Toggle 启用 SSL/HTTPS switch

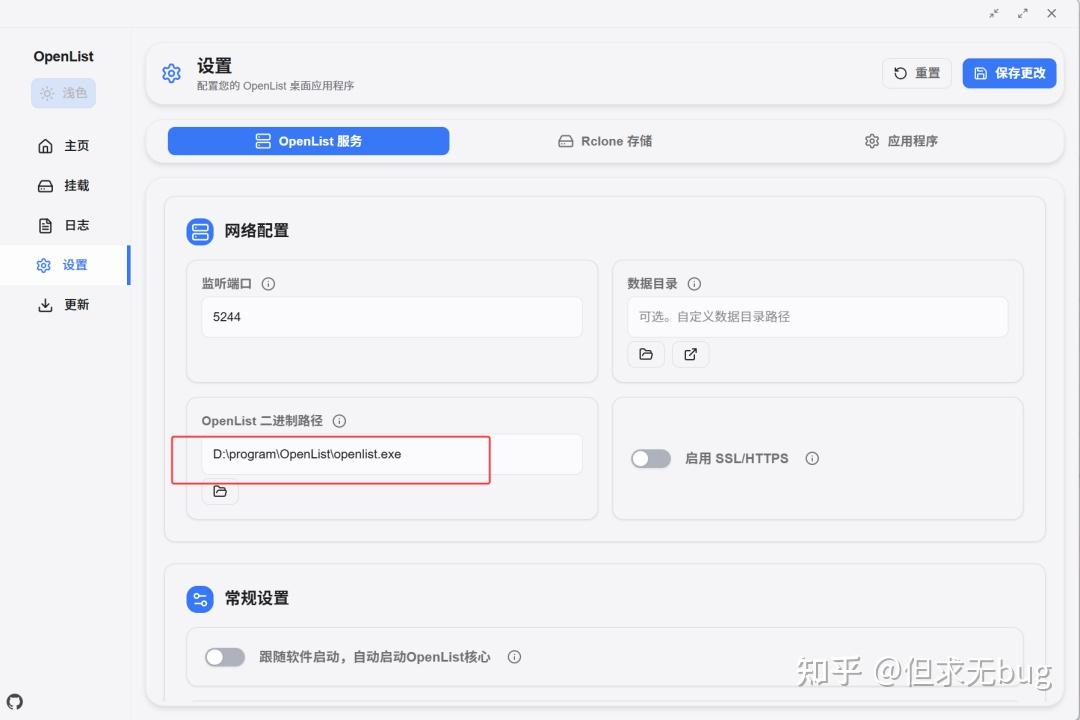tap(651, 458)
